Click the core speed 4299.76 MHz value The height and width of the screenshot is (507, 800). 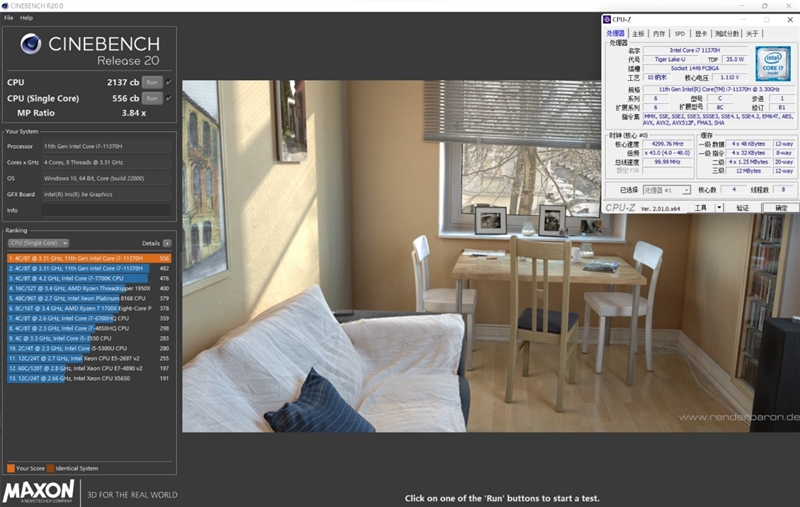[x=667, y=144]
